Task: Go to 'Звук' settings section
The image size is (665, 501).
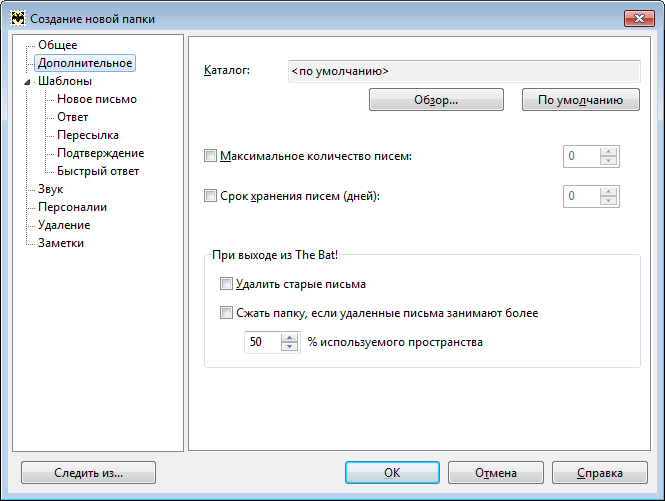Action: coord(50,189)
